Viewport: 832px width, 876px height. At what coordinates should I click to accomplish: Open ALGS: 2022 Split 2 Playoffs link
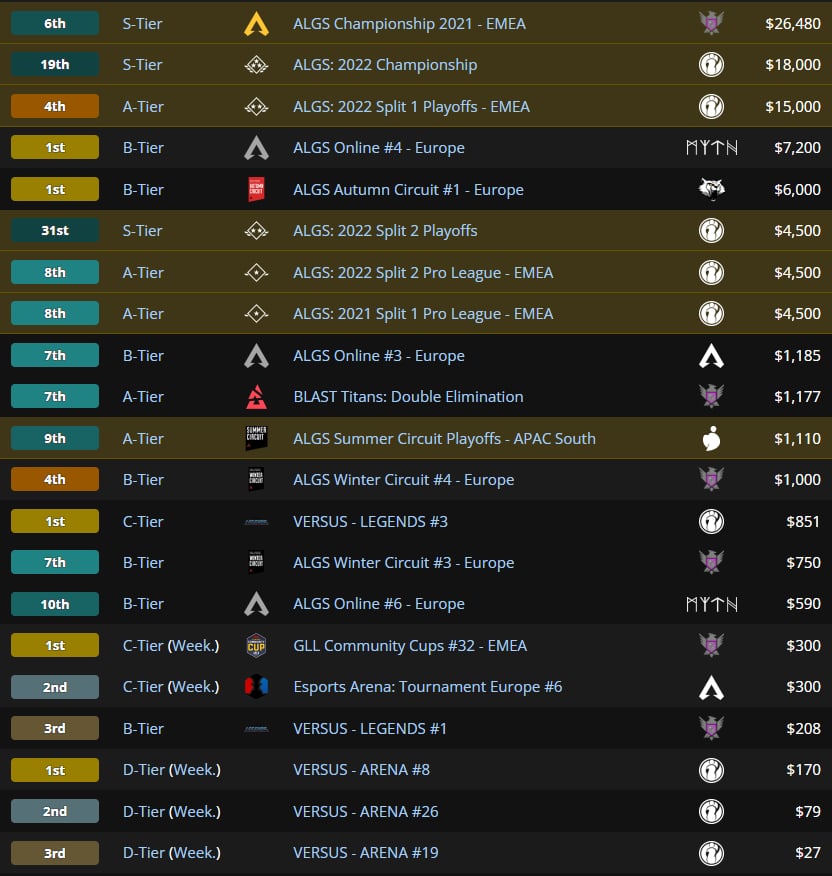(x=385, y=231)
